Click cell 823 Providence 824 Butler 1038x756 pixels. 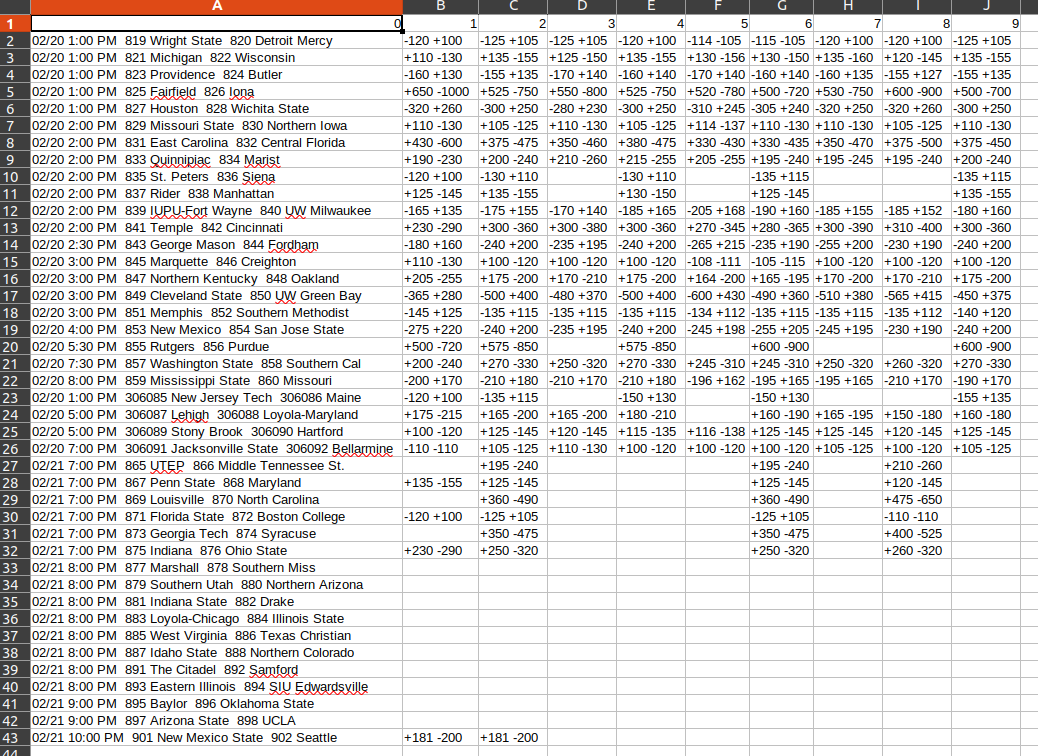click(216, 75)
